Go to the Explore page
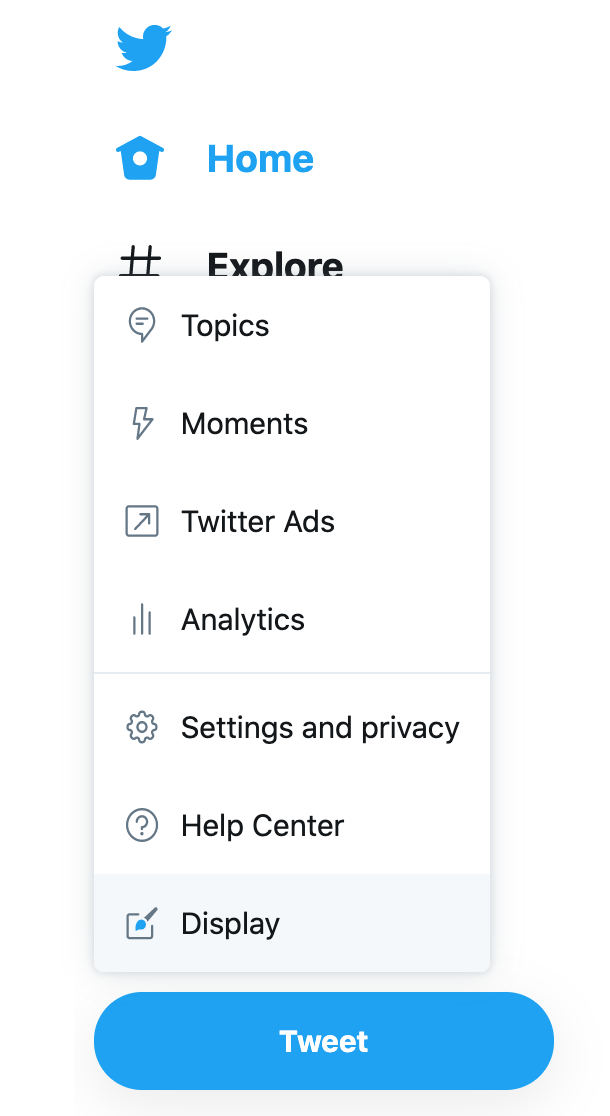Viewport: 610px width, 1116px height. tap(275, 263)
